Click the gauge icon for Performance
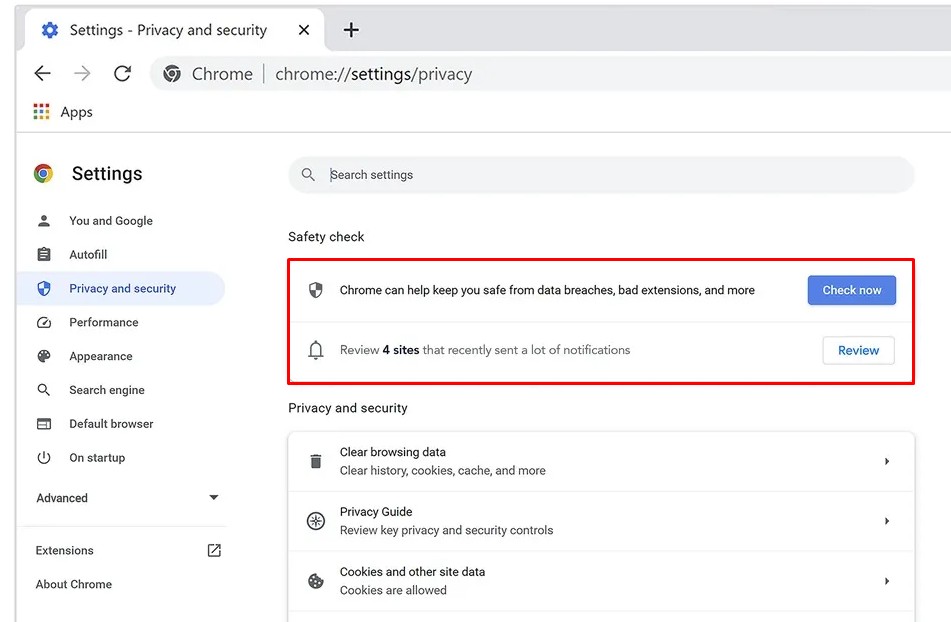The width and height of the screenshot is (951, 622). (x=44, y=323)
